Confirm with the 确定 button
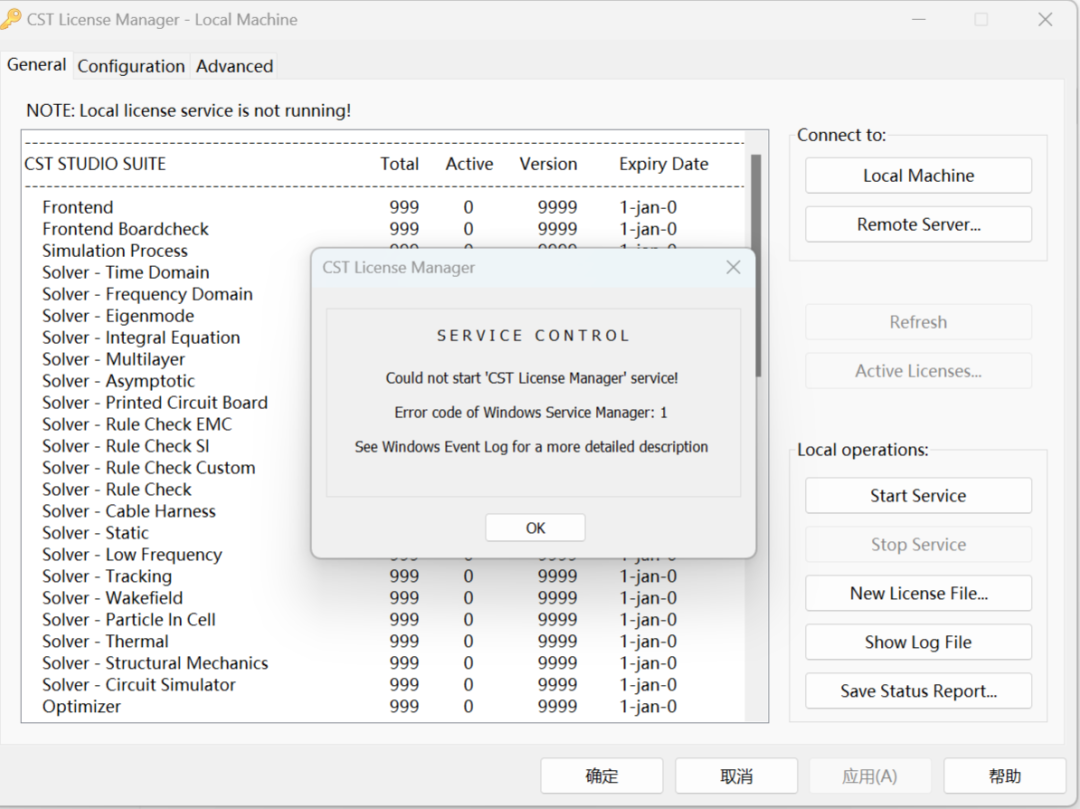Screen dimensions: 1080x809 click(x=602, y=776)
